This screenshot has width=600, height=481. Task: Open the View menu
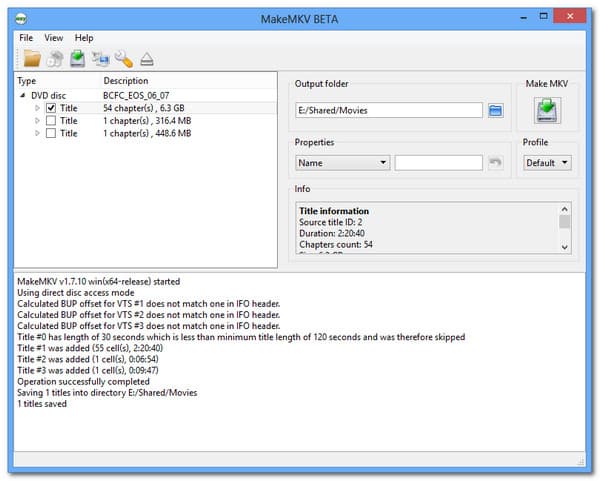tap(54, 38)
